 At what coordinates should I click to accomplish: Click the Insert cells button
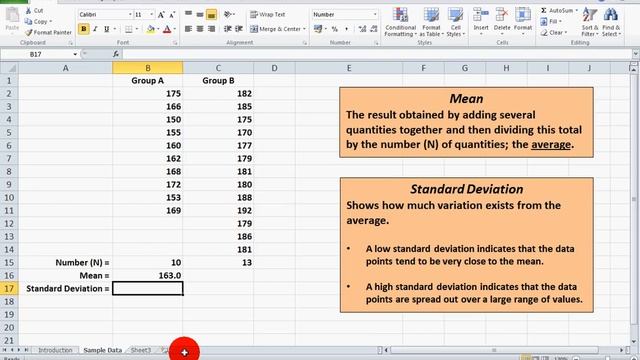481,21
